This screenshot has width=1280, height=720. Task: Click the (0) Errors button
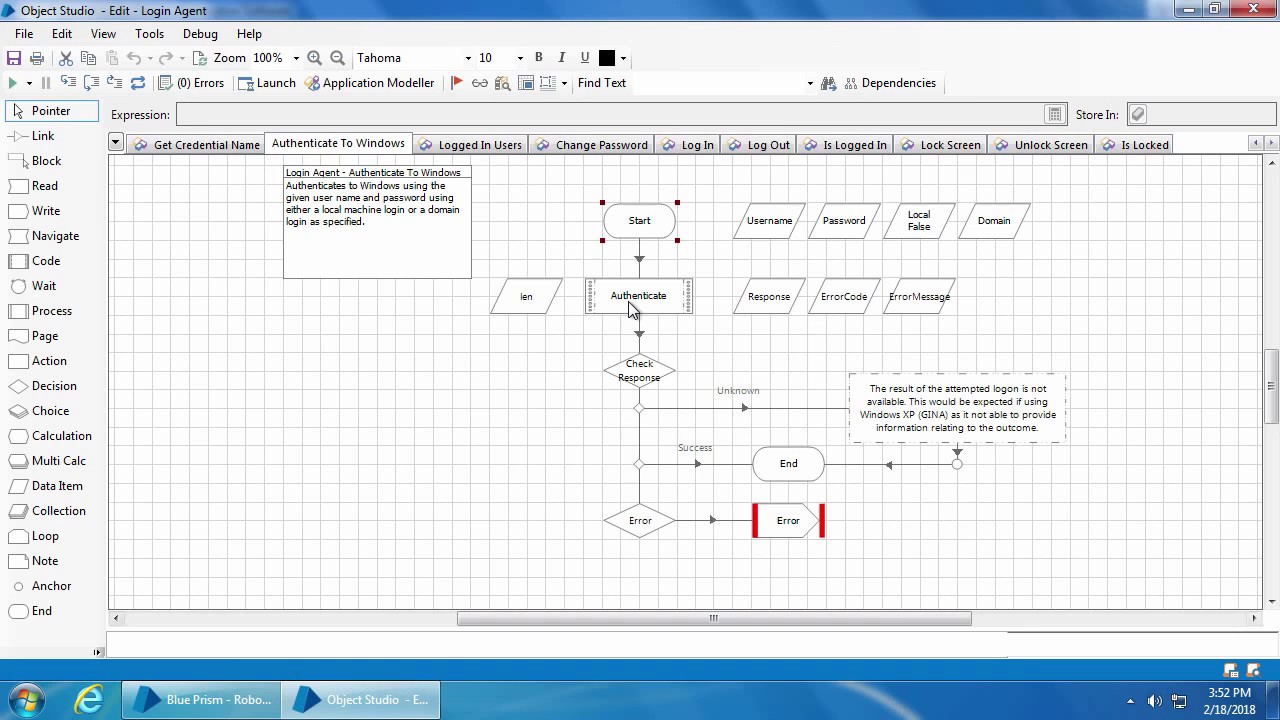pos(192,83)
